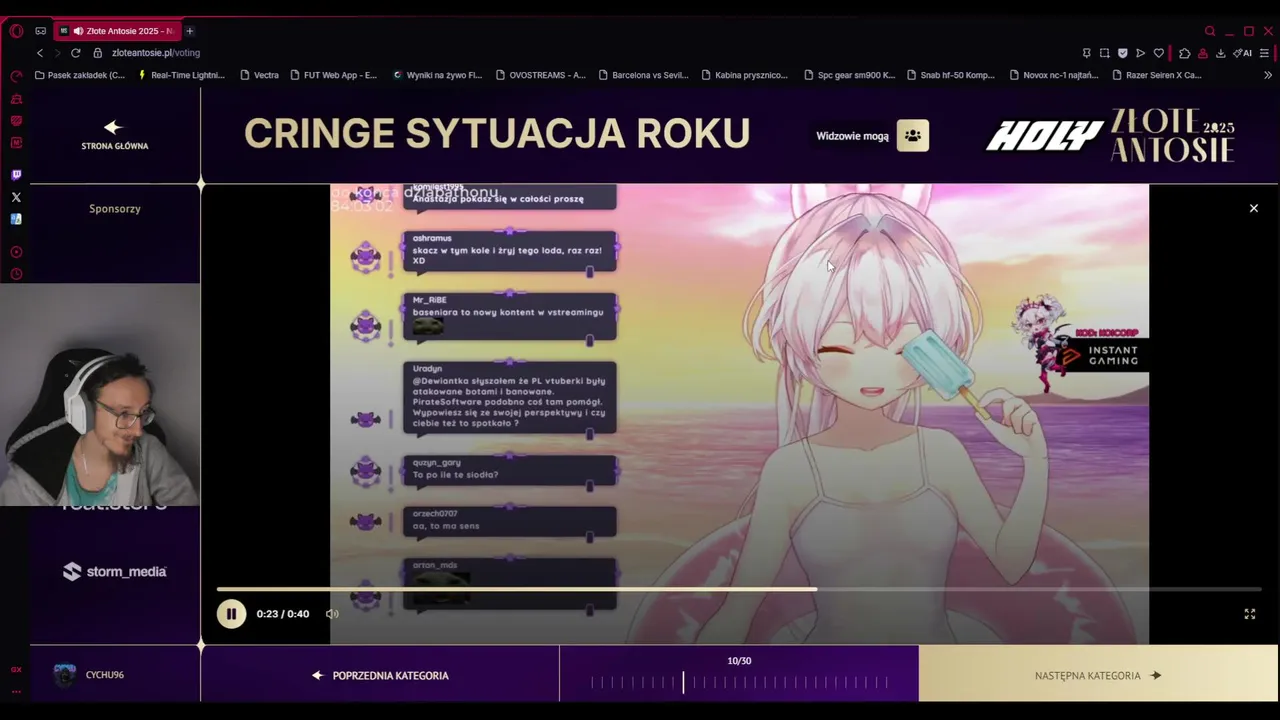
Task: View site security info via padlock icon
Action: (x=98, y=53)
